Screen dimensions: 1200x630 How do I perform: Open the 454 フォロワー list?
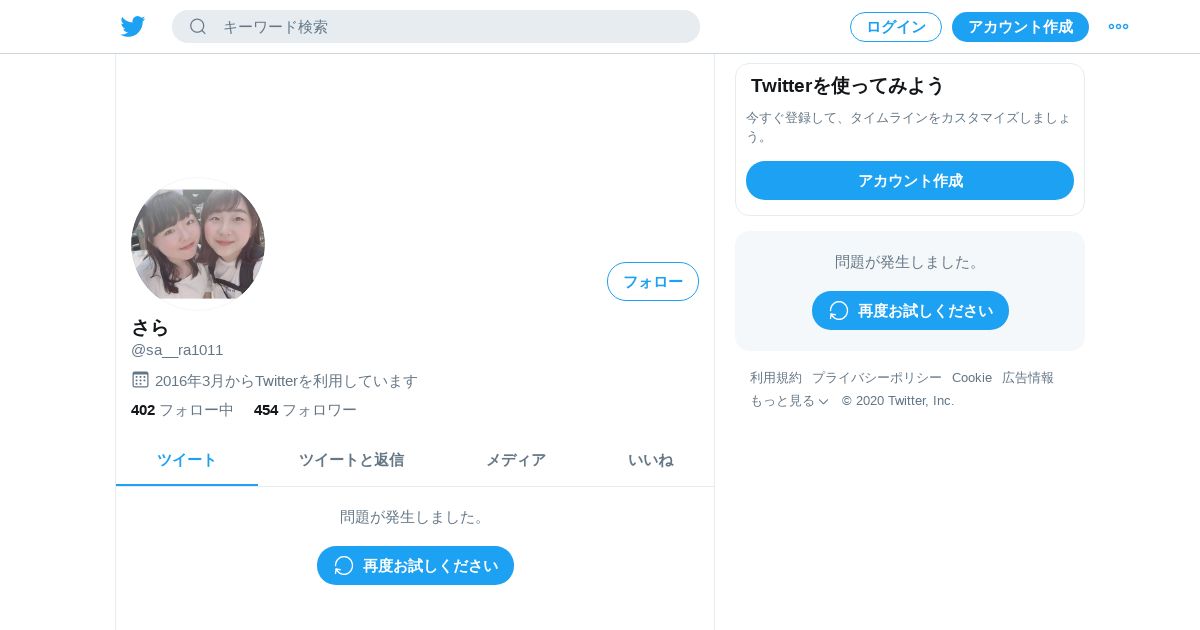[305, 409]
